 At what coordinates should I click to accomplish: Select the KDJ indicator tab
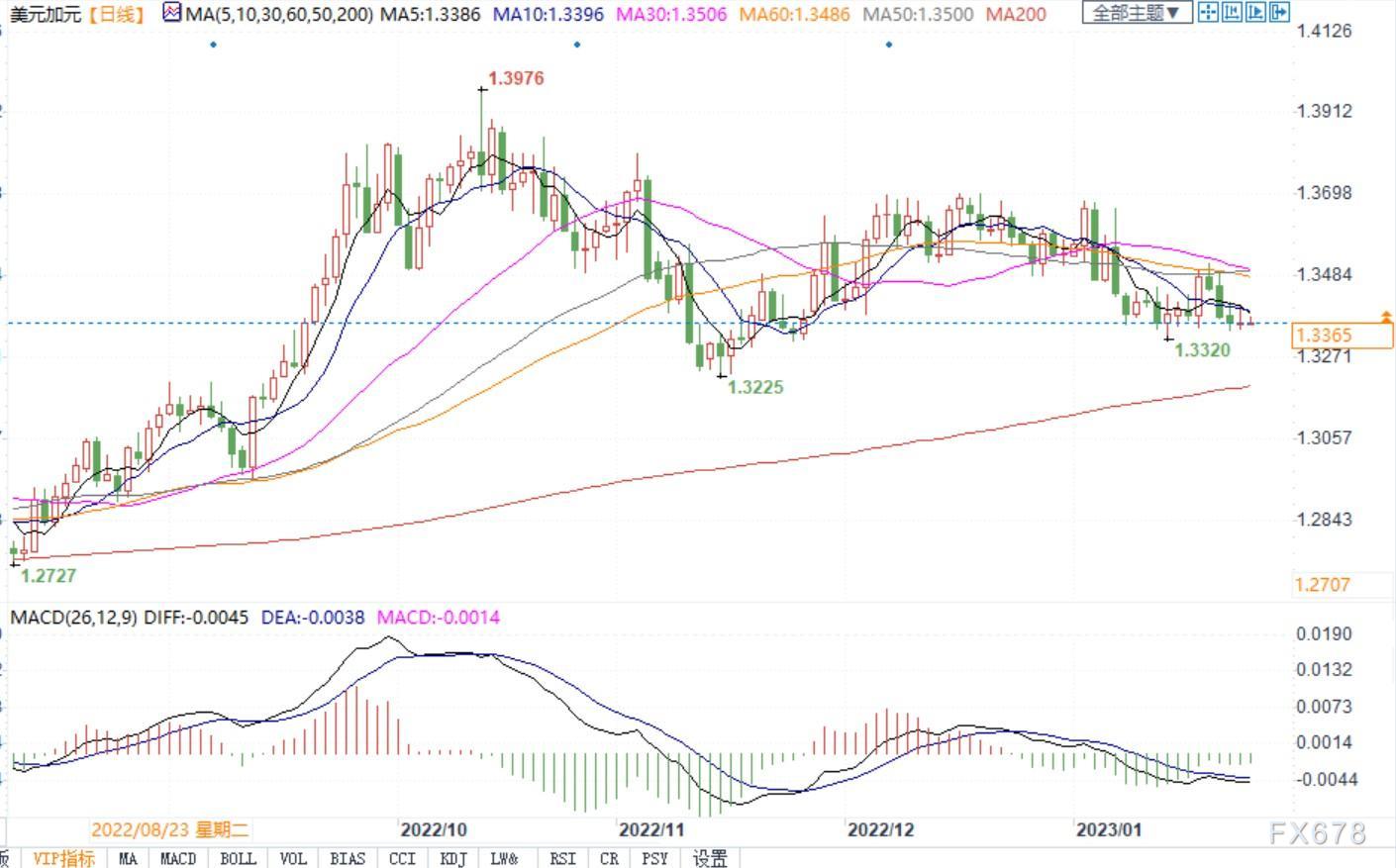click(453, 858)
